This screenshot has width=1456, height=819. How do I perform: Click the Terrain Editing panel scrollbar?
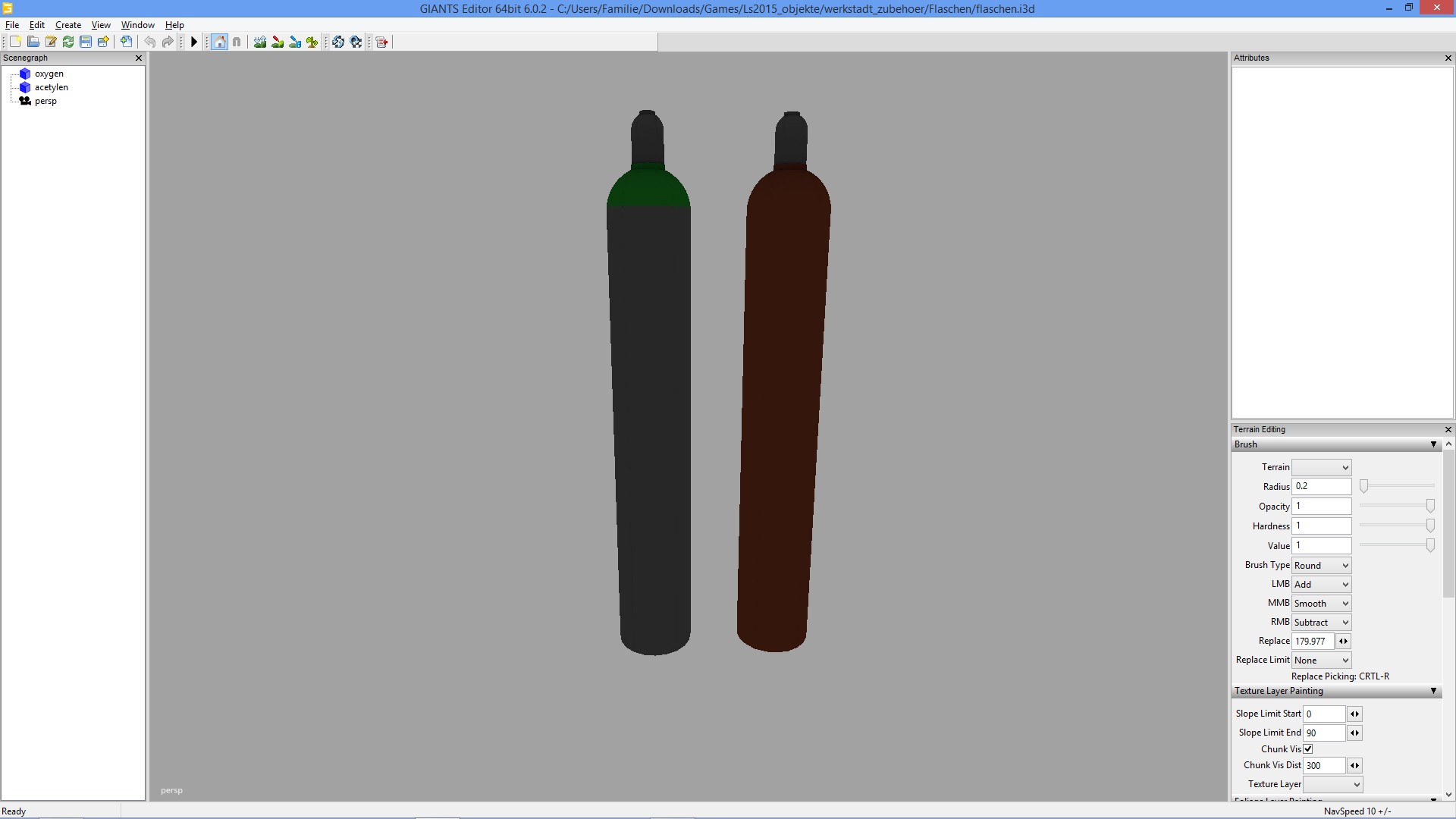pos(1448,523)
